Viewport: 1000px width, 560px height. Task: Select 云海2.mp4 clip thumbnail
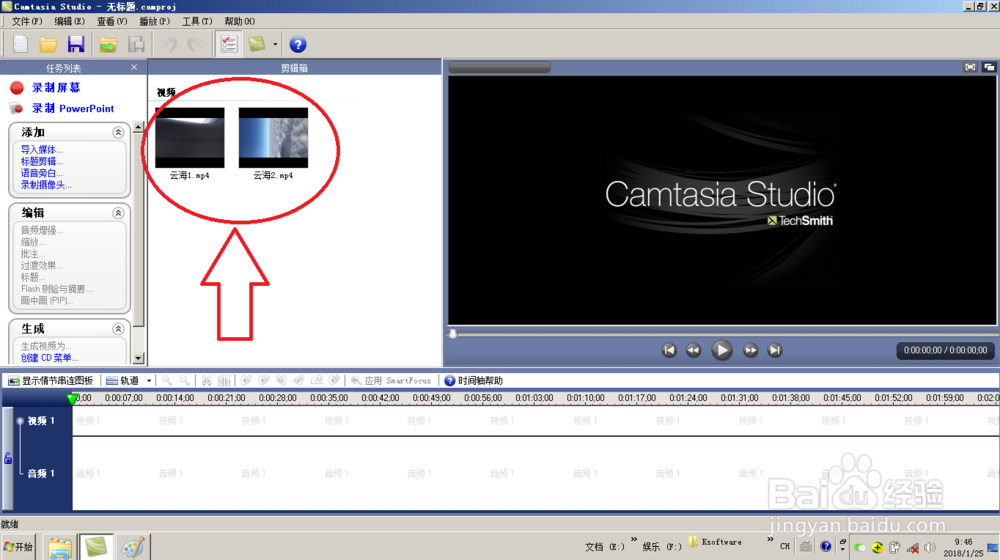point(273,137)
